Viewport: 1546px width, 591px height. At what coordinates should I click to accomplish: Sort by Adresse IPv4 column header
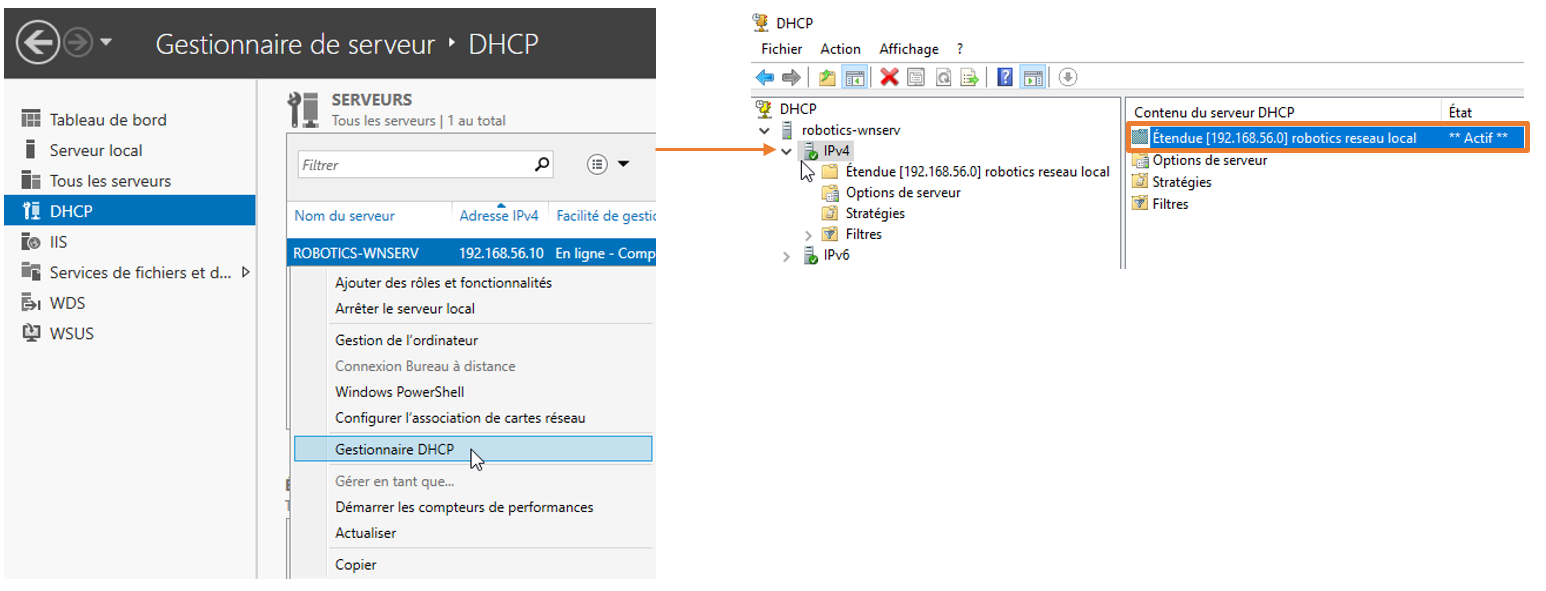pyautogui.click(x=499, y=215)
